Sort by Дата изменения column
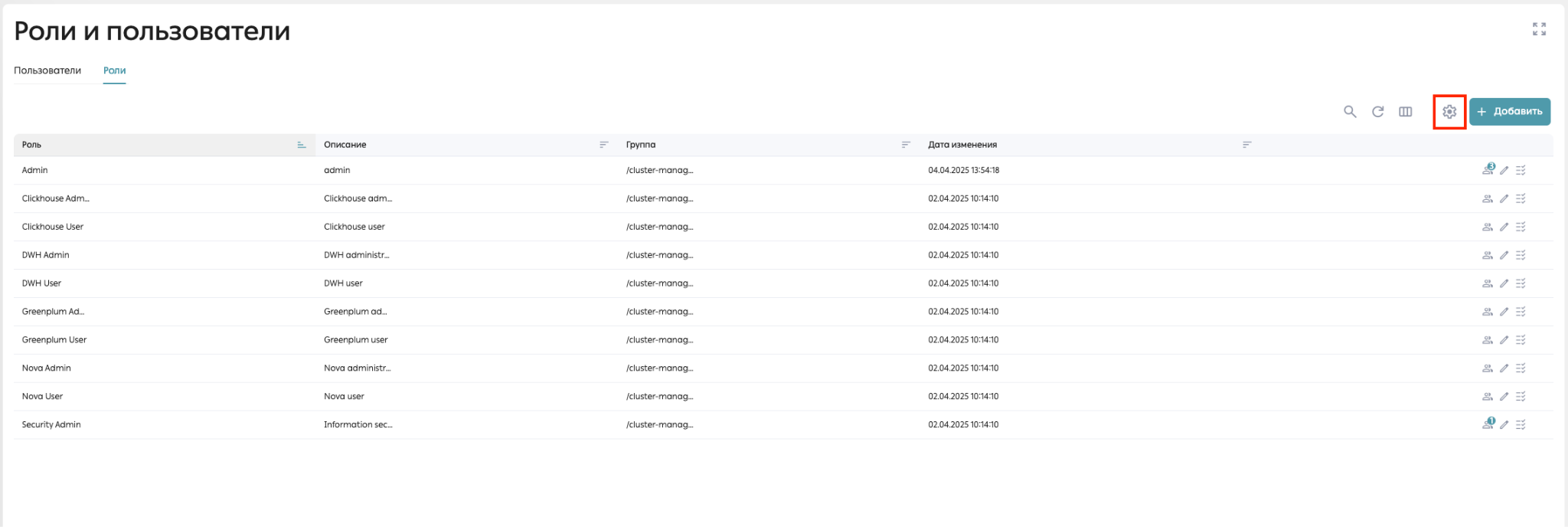 tap(1246, 145)
